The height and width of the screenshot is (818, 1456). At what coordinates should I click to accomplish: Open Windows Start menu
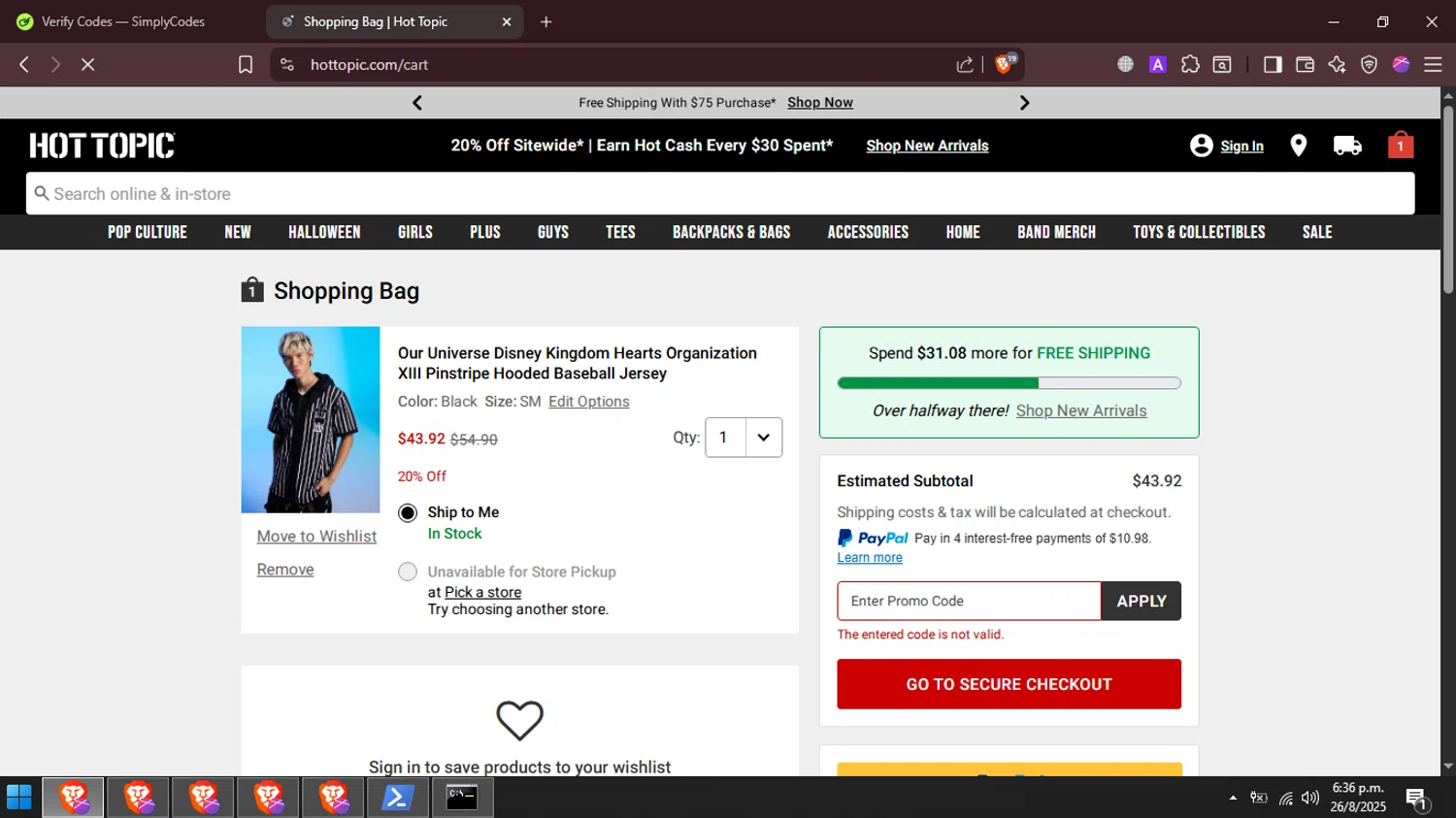coord(19,798)
